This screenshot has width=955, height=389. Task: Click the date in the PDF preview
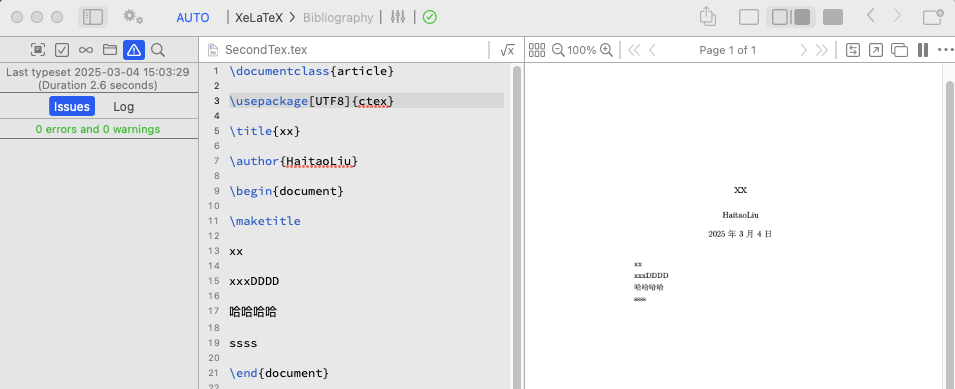click(740, 234)
